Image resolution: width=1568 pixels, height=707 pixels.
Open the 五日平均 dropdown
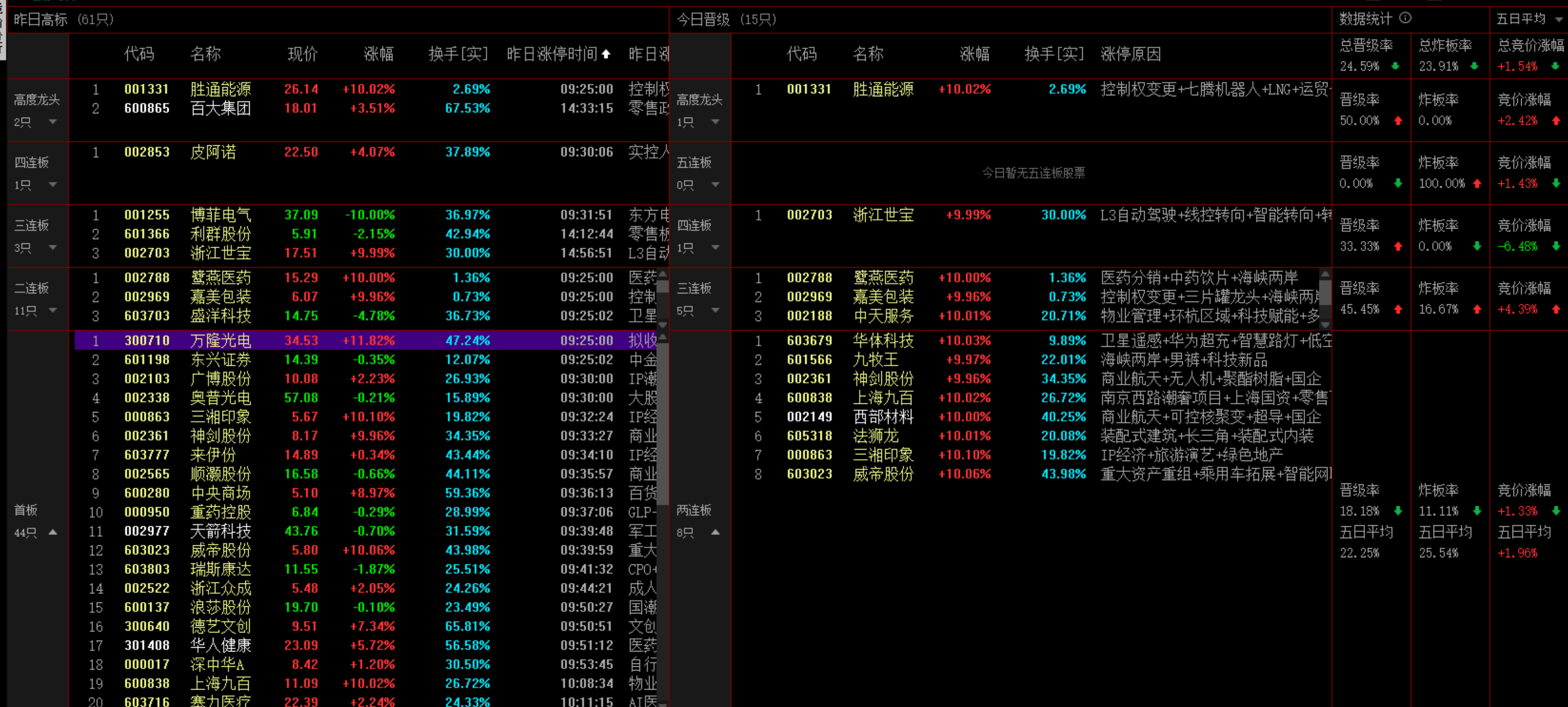point(1559,20)
